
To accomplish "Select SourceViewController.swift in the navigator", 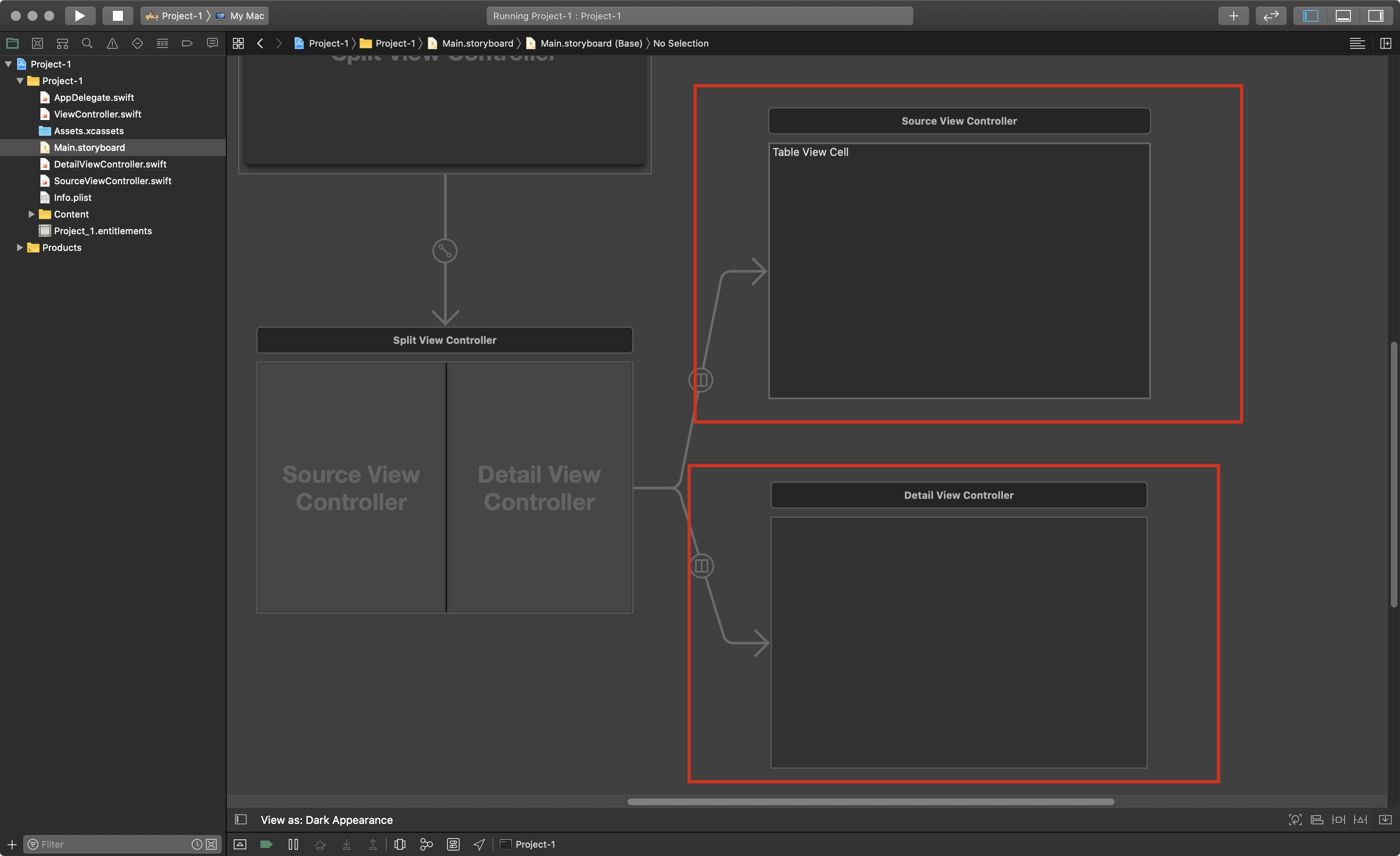I will tap(112, 181).
